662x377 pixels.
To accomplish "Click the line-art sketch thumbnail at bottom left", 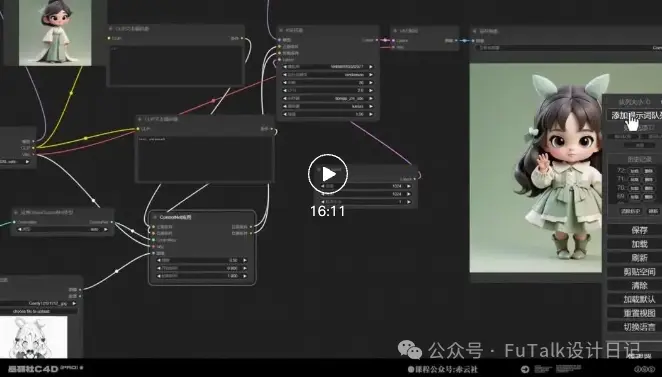I will 34,337.
